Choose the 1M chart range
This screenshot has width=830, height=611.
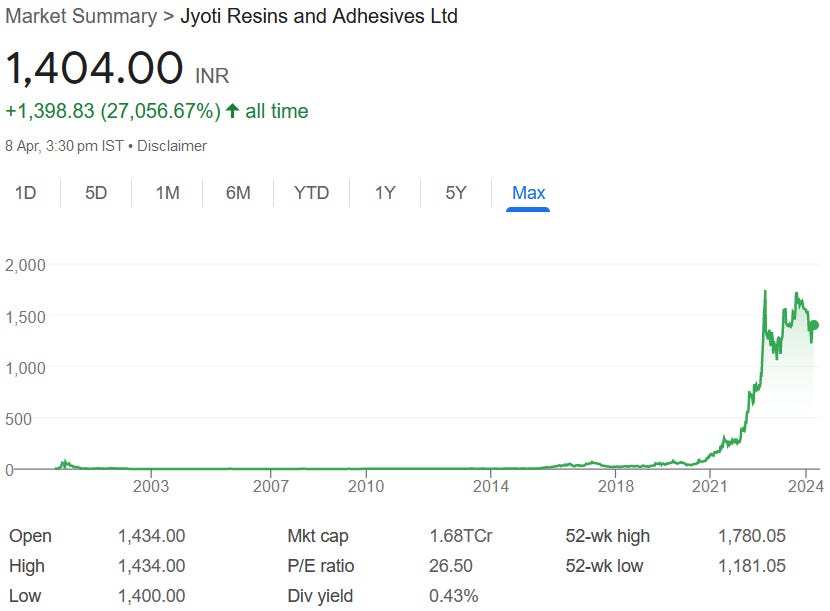(x=167, y=193)
